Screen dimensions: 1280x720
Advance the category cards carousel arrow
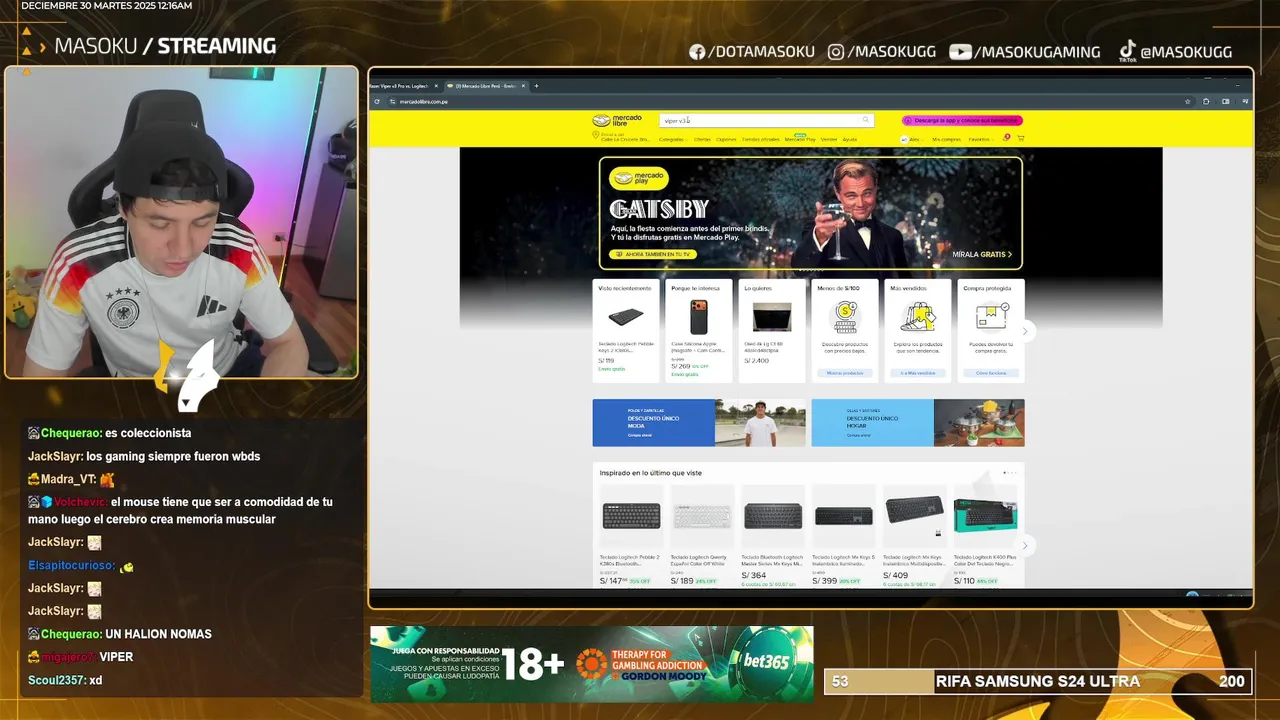(1024, 331)
